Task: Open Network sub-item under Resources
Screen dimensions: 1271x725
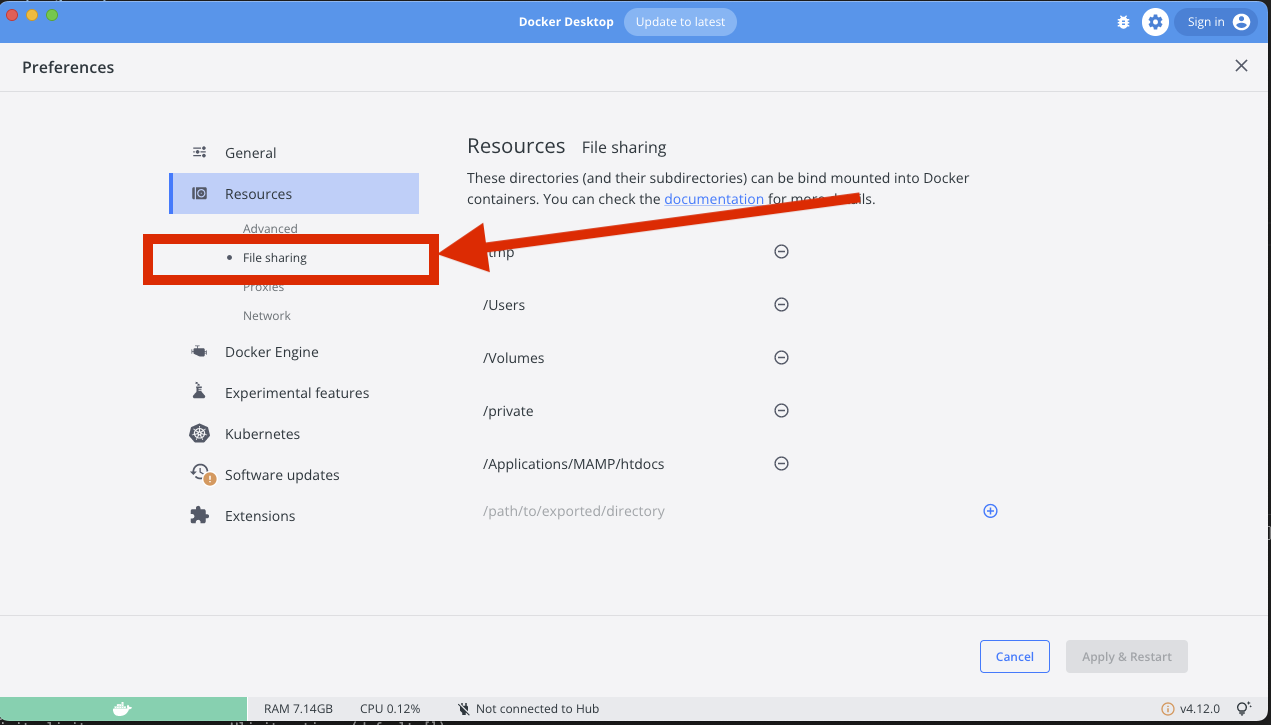Action: 267,316
